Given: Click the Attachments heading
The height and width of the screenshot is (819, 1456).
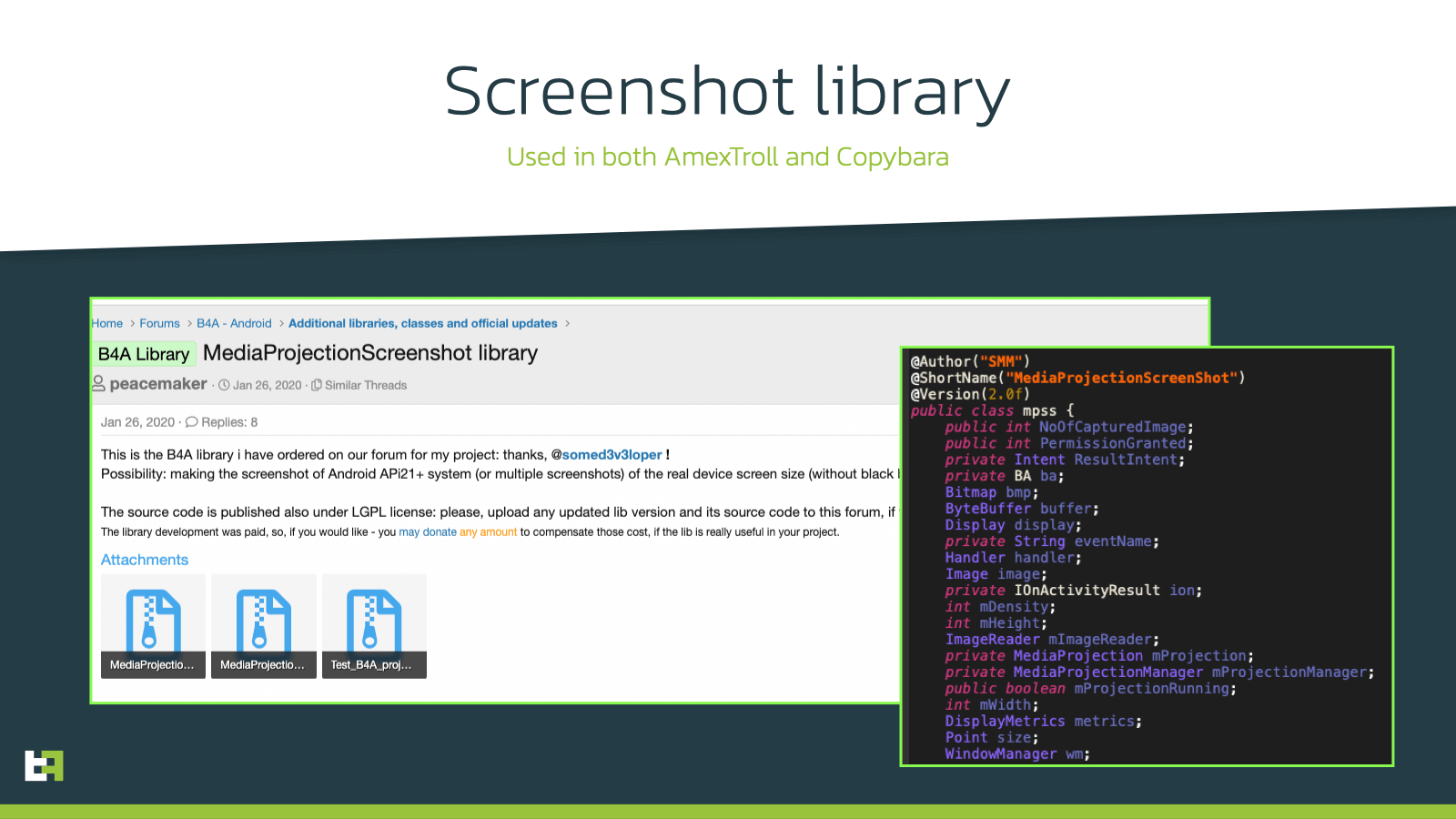Looking at the screenshot, I should click(x=145, y=560).
